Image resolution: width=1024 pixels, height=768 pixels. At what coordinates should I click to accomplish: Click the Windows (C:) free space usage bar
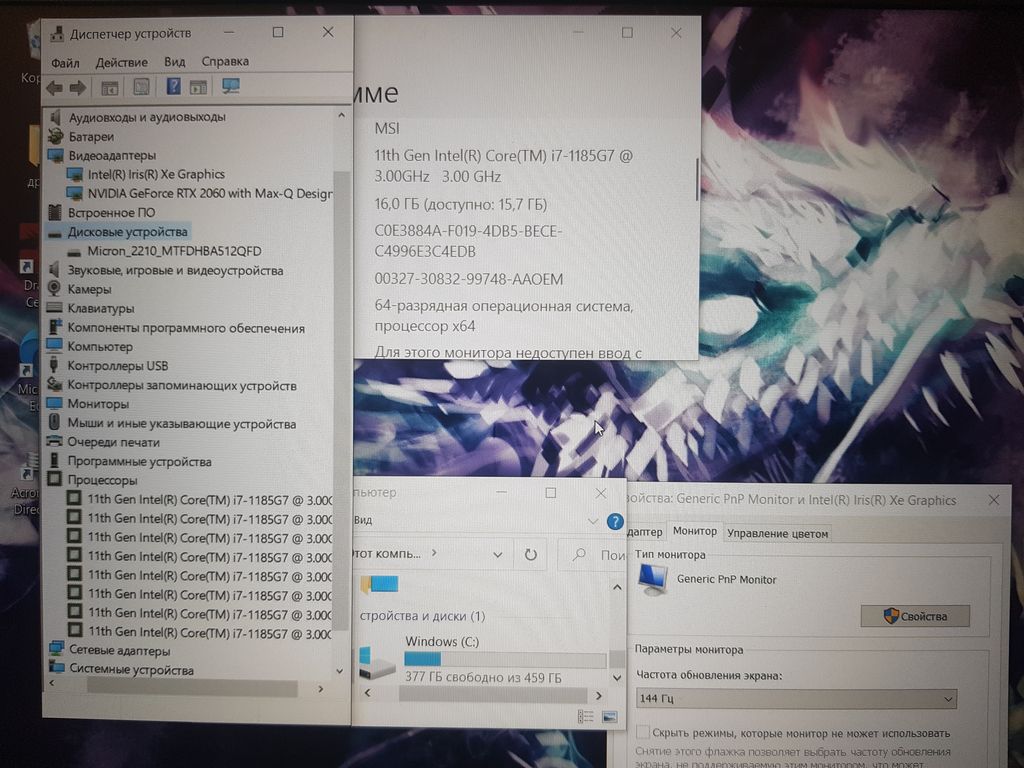tap(505, 660)
